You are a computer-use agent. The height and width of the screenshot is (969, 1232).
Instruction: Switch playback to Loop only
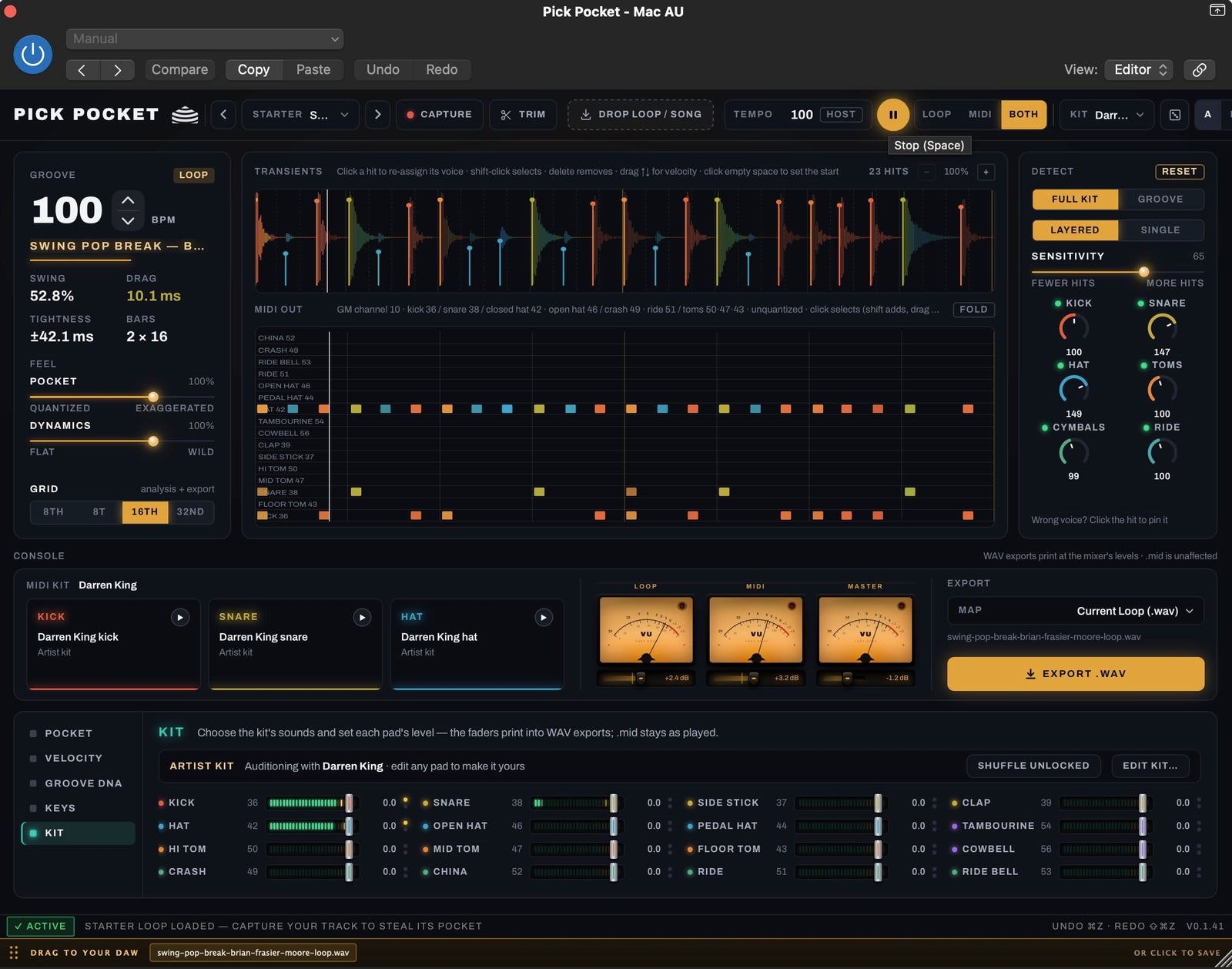936,114
